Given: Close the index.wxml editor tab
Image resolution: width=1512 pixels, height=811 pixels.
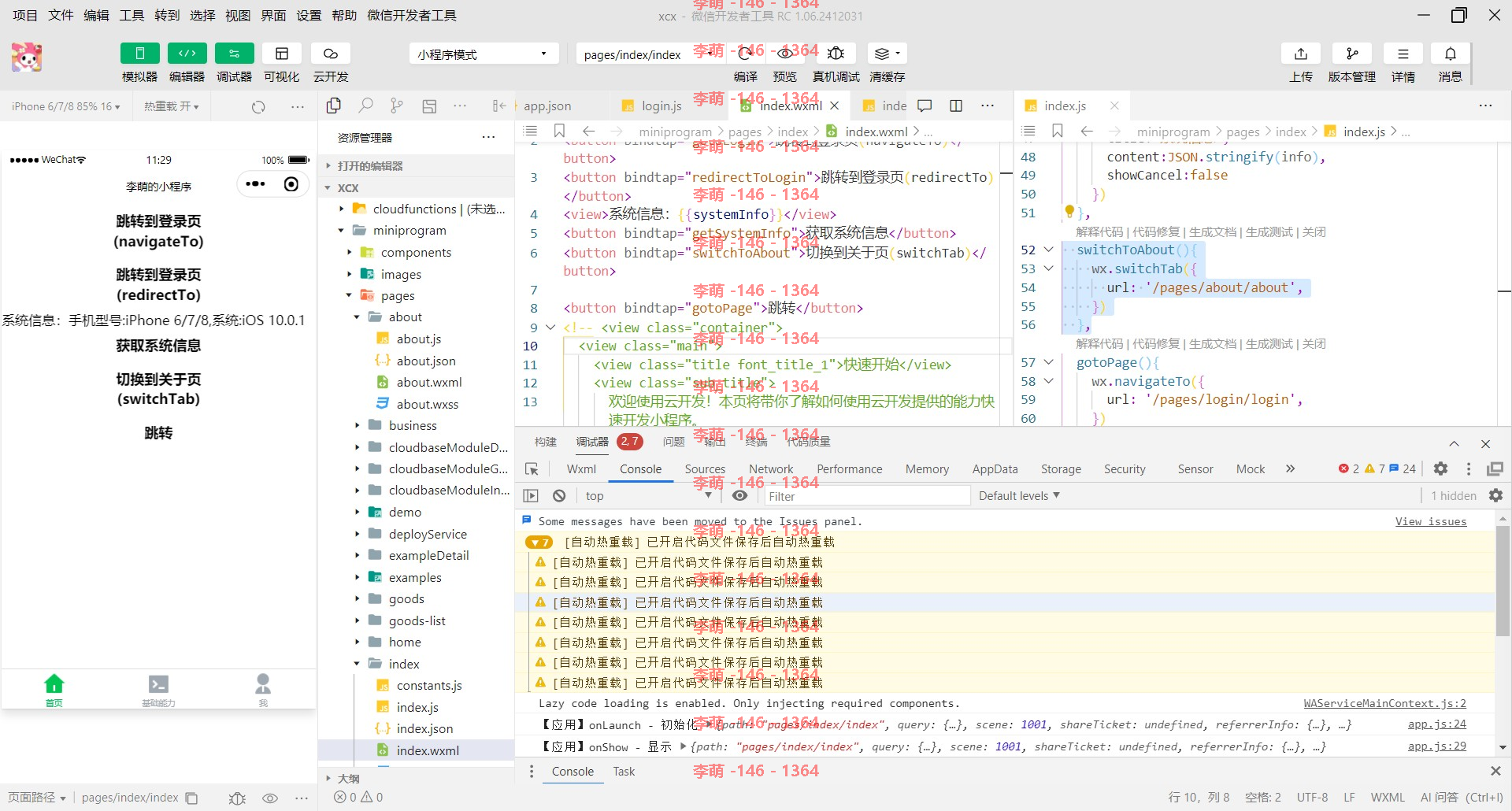Looking at the screenshot, I should pos(835,106).
